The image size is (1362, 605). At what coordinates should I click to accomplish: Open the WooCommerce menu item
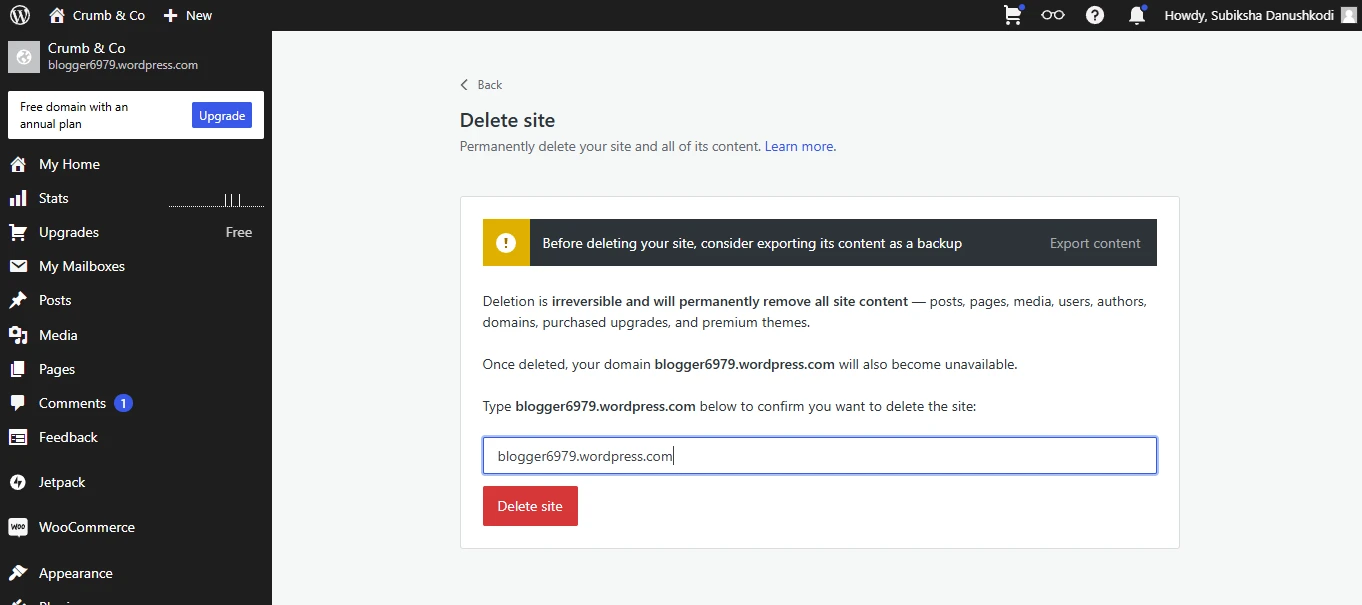pos(86,527)
